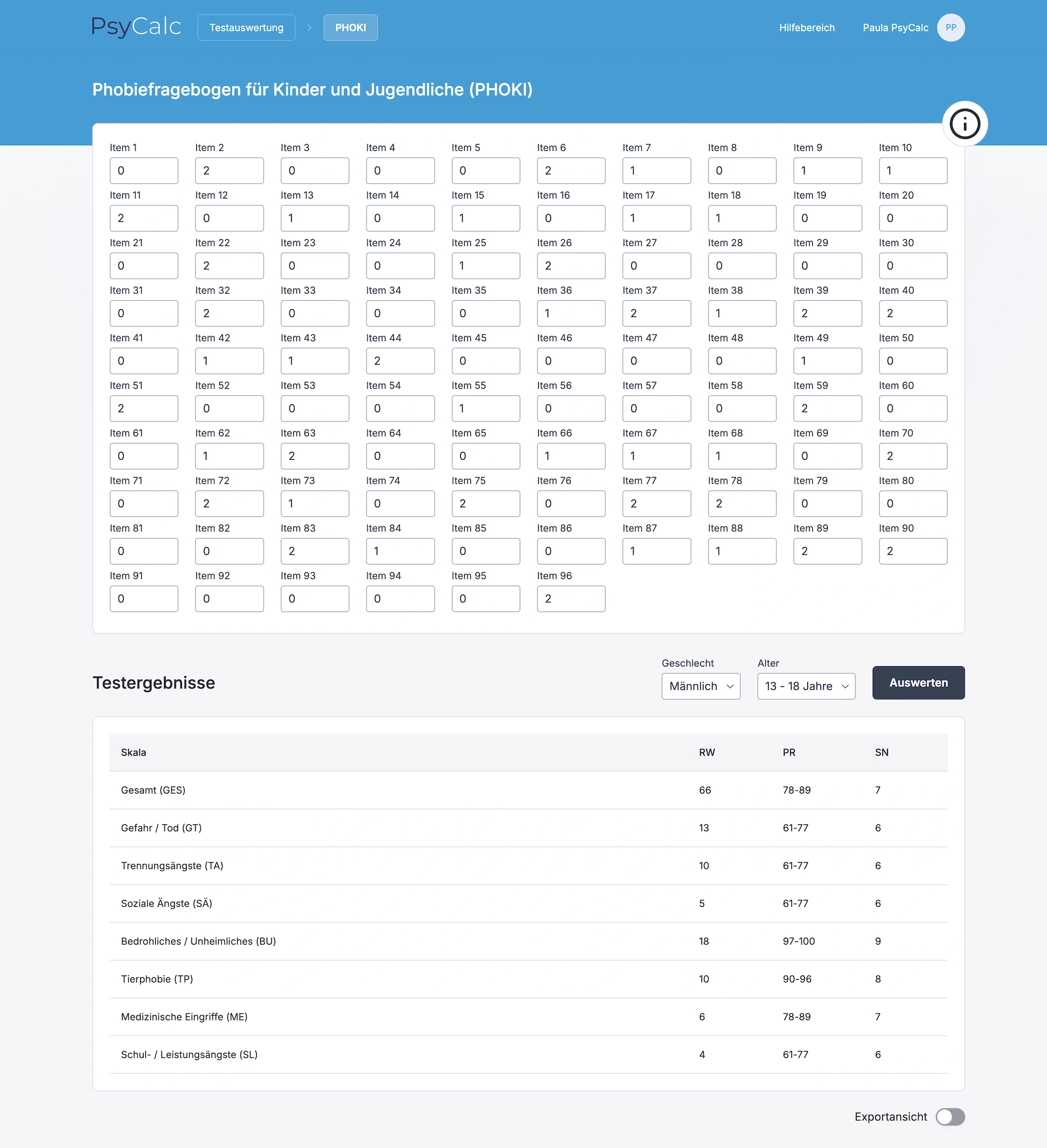The width and height of the screenshot is (1047, 1148).
Task: Expand the Geschlecht selector chevron arrow
Action: pyautogui.click(x=731, y=687)
